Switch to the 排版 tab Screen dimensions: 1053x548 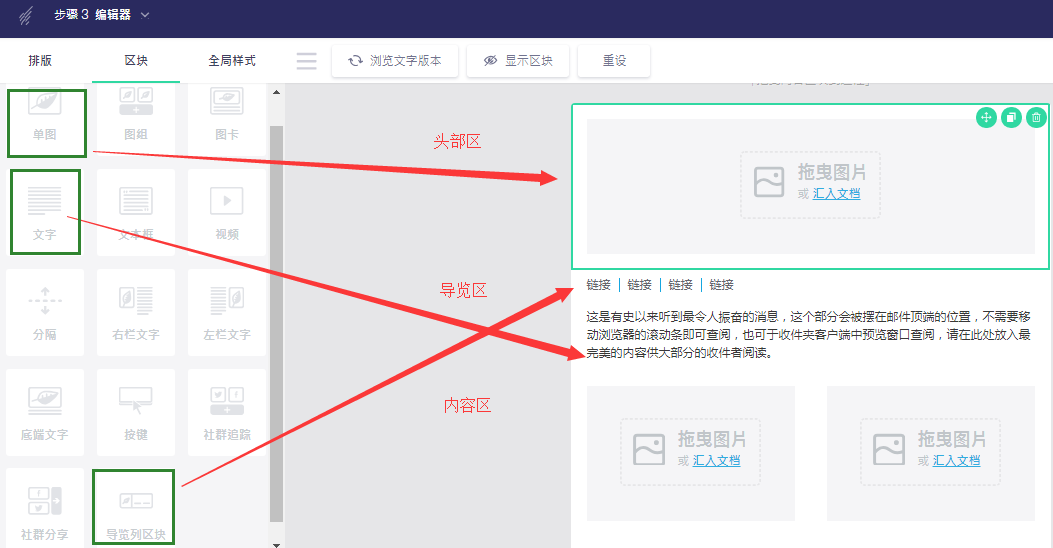[x=41, y=61]
